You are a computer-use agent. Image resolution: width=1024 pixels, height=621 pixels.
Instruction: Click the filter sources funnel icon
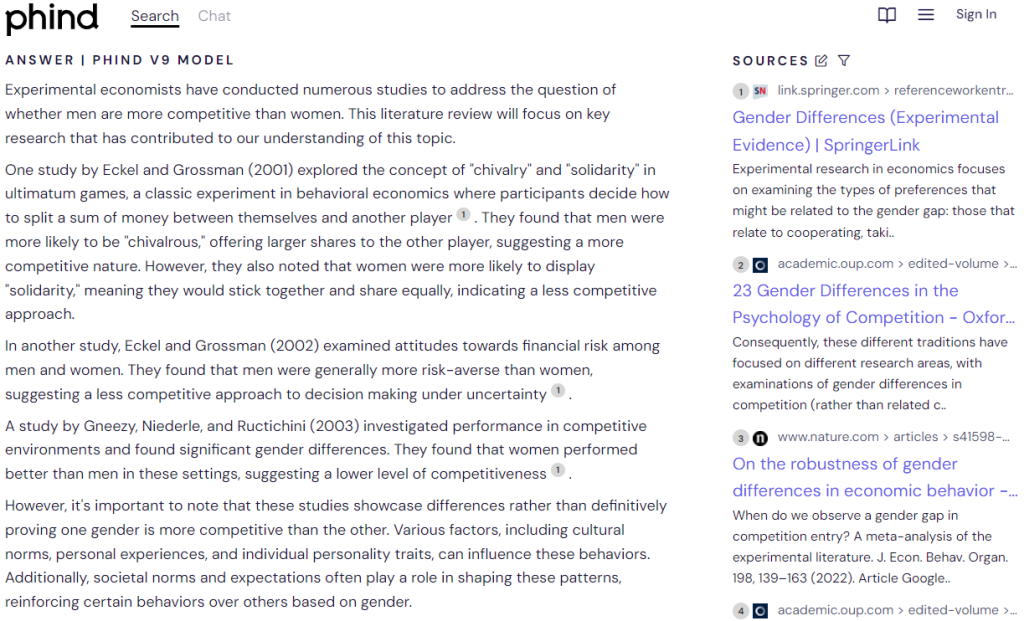click(x=844, y=61)
